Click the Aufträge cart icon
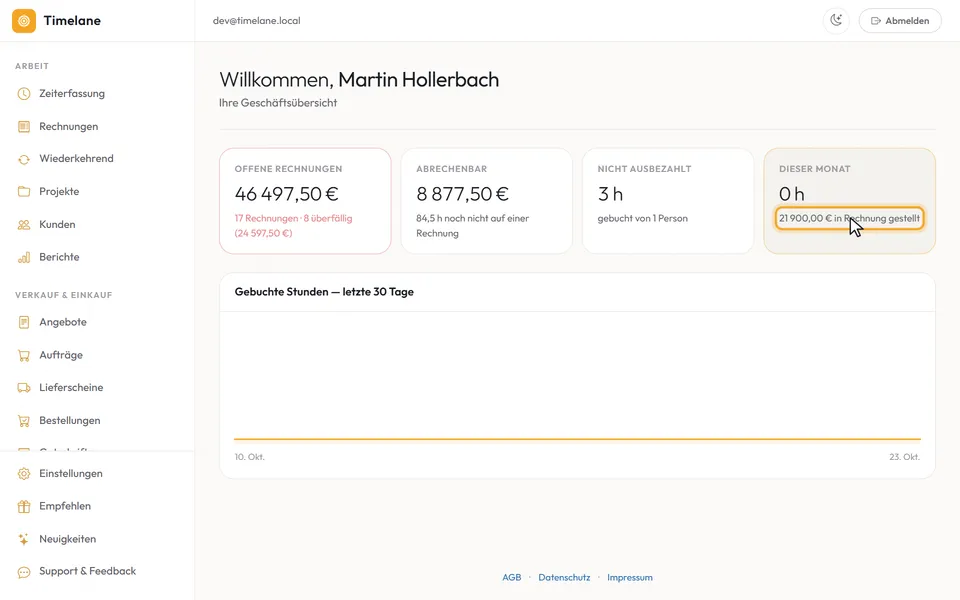Image resolution: width=960 pixels, height=600 pixels. (24, 355)
